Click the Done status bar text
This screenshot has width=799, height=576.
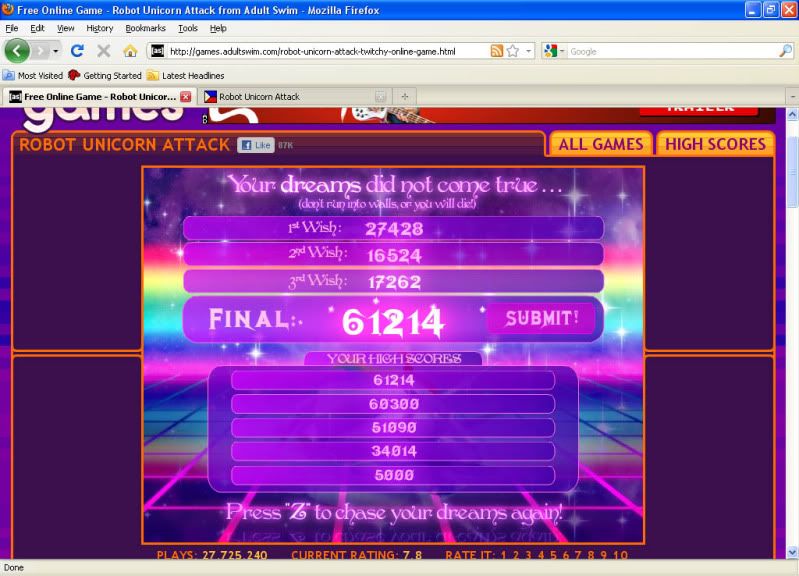(x=14, y=568)
